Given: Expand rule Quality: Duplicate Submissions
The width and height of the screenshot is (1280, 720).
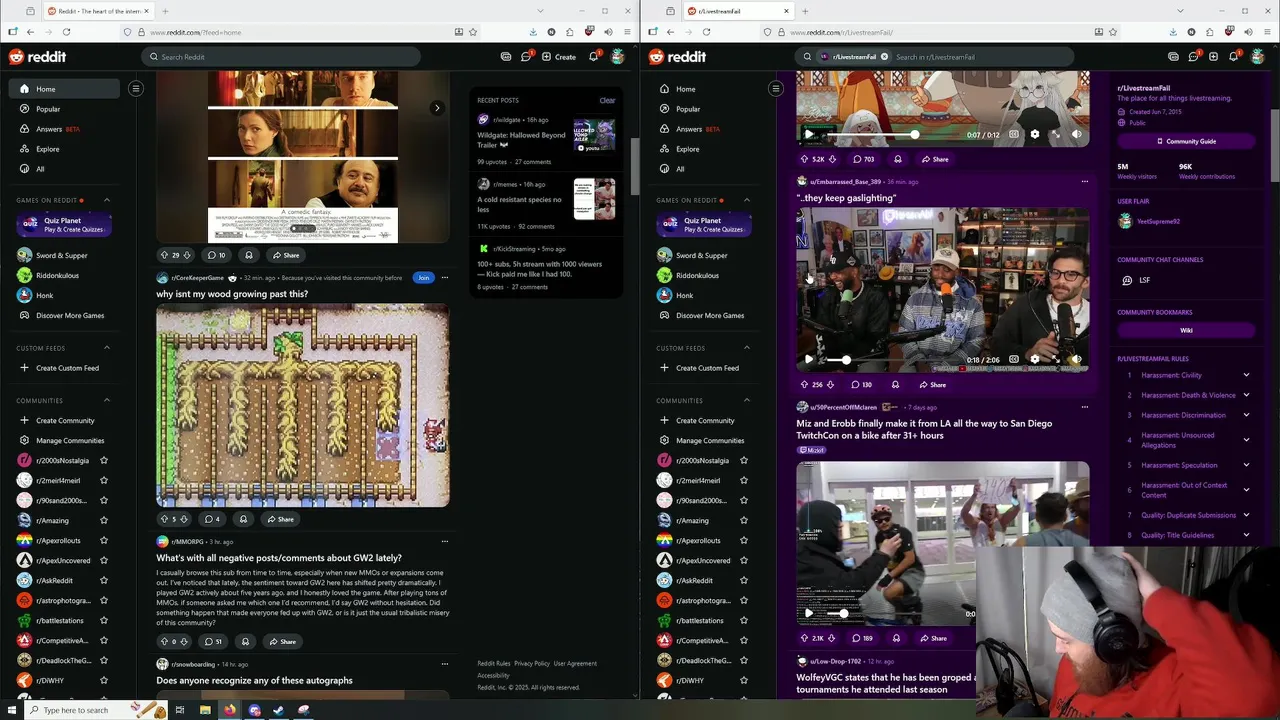Looking at the screenshot, I should 1246,515.
